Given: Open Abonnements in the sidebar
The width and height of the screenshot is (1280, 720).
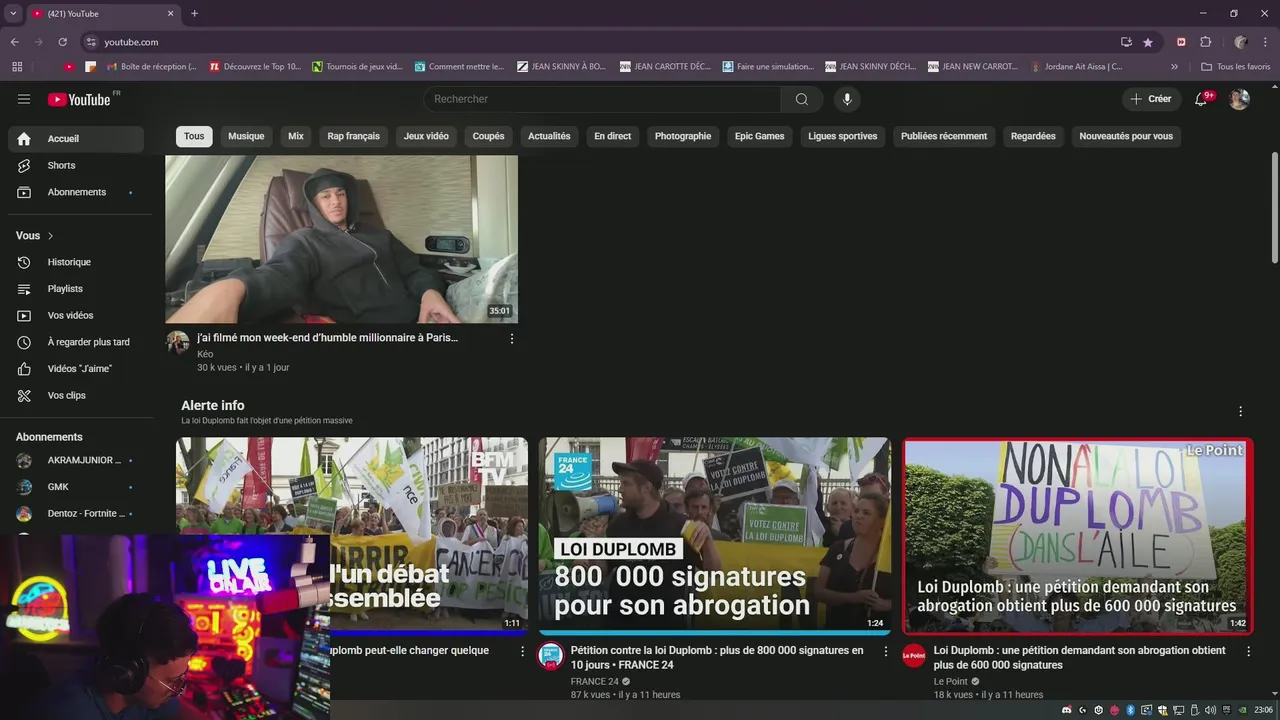Looking at the screenshot, I should pyautogui.click(x=76, y=192).
